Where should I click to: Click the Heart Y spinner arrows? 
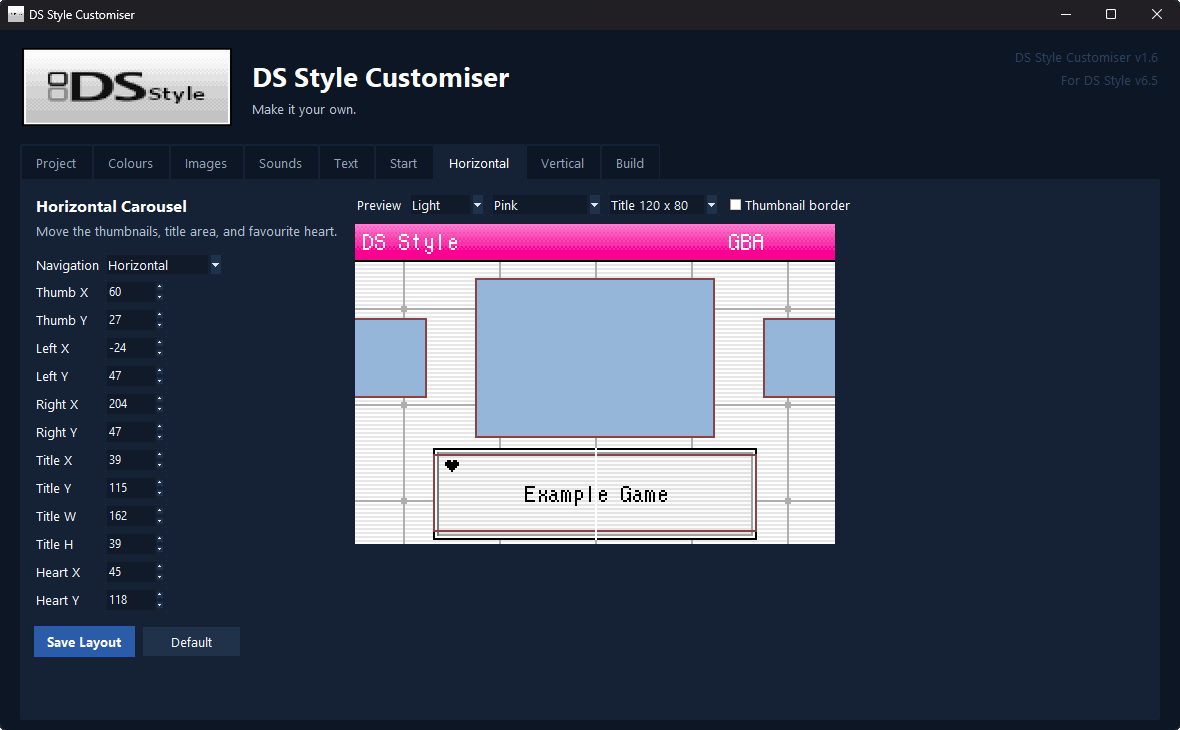160,600
